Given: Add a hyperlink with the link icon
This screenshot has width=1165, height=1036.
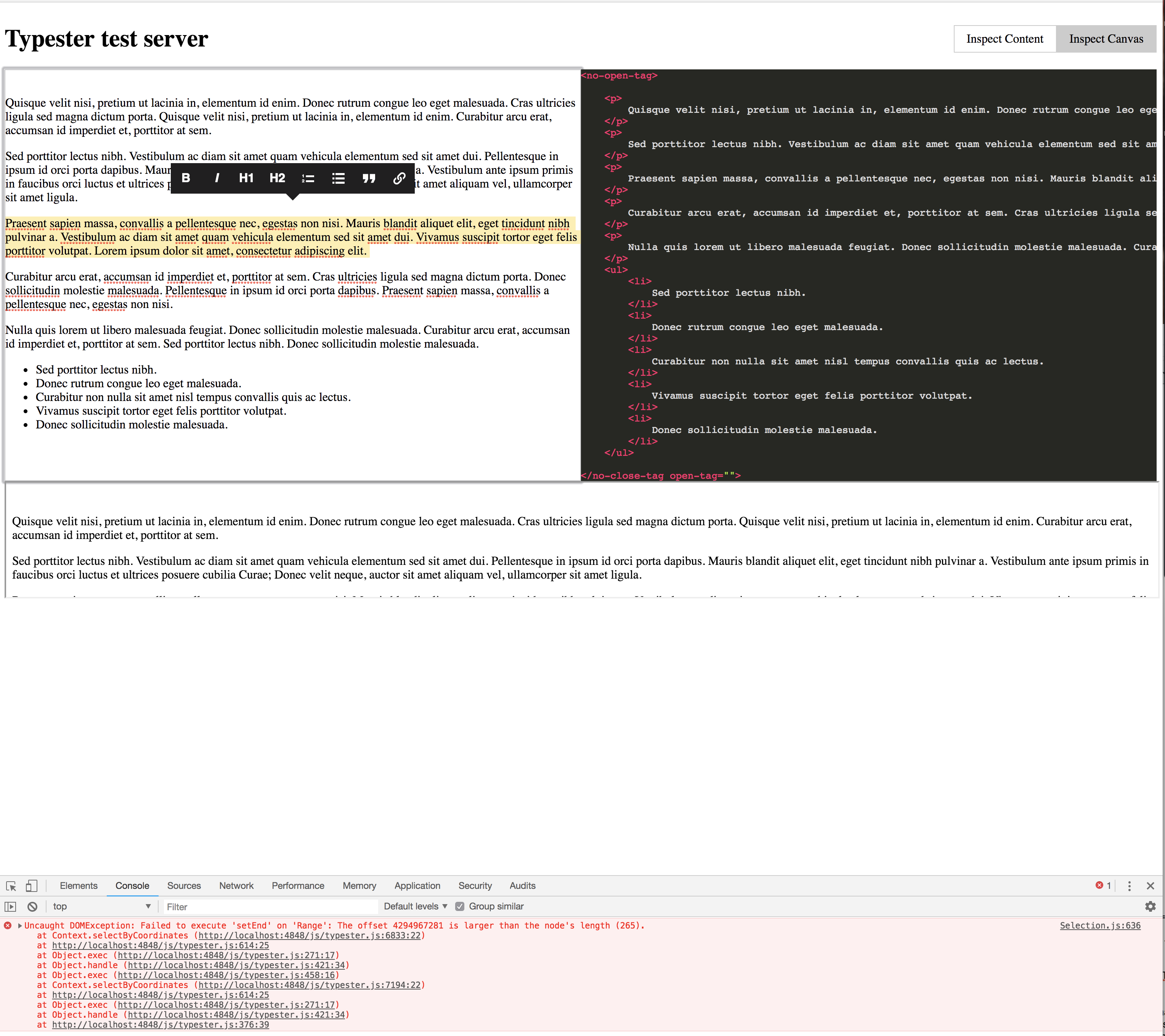Looking at the screenshot, I should click(399, 178).
